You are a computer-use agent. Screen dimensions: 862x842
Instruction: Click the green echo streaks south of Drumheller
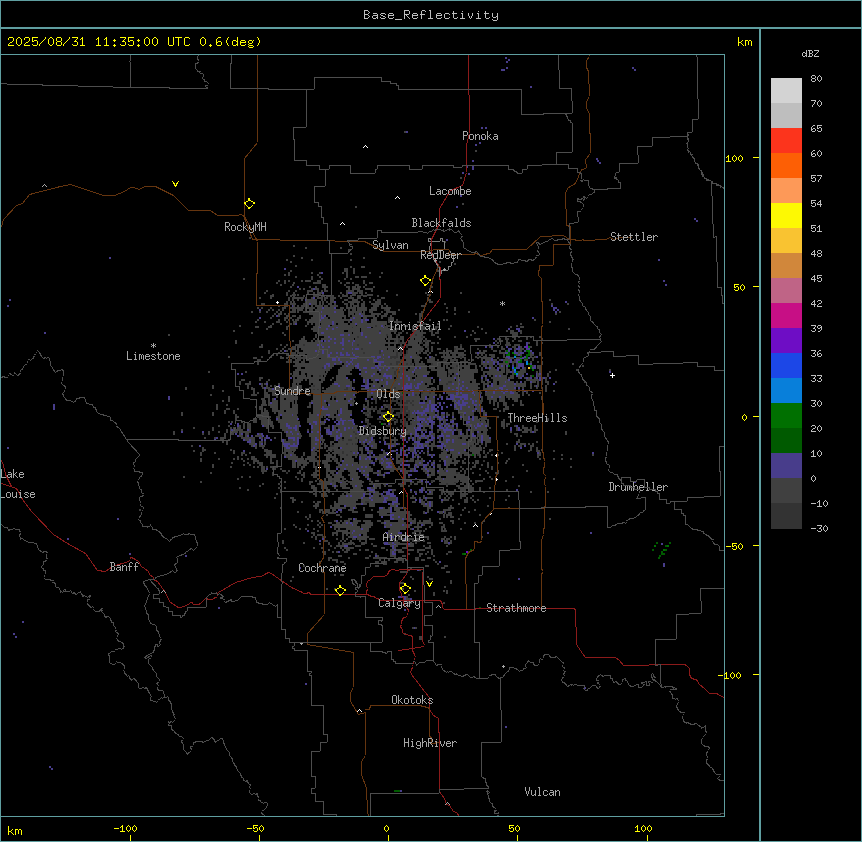(661, 549)
